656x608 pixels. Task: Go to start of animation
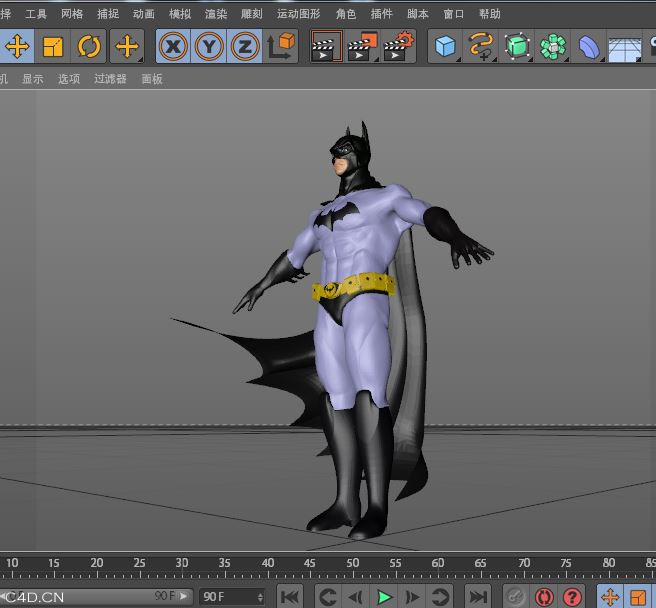pyautogui.click(x=290, y=597)
